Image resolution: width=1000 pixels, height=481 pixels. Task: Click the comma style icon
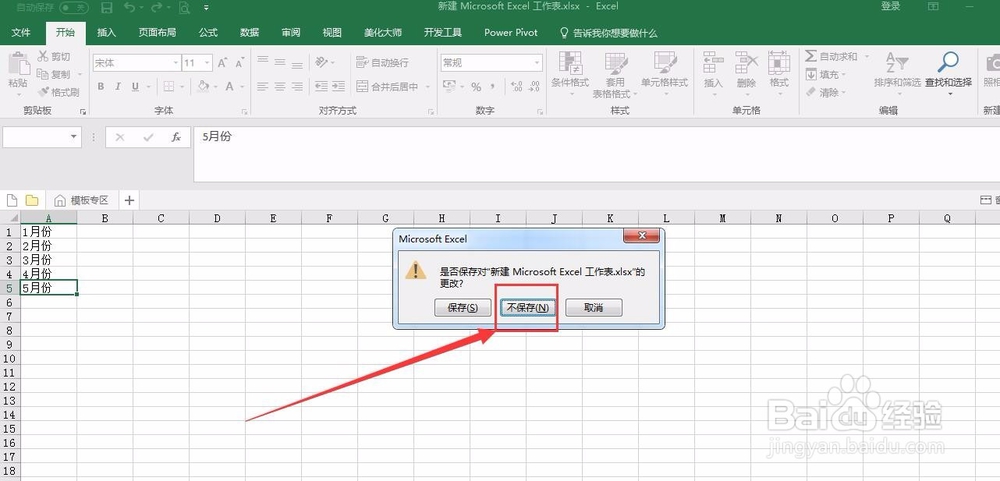493,86
